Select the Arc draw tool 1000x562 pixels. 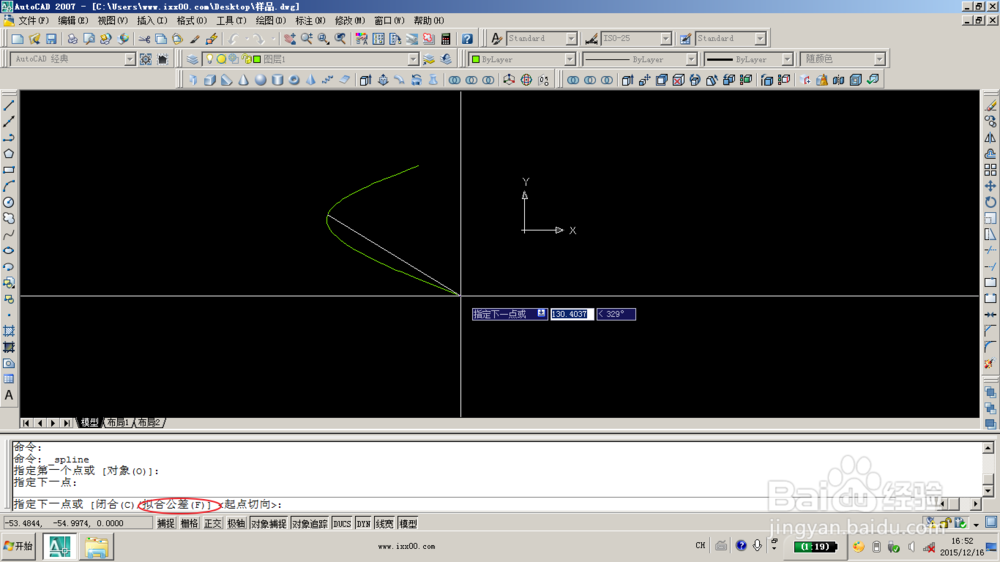[x=9, y=186]
